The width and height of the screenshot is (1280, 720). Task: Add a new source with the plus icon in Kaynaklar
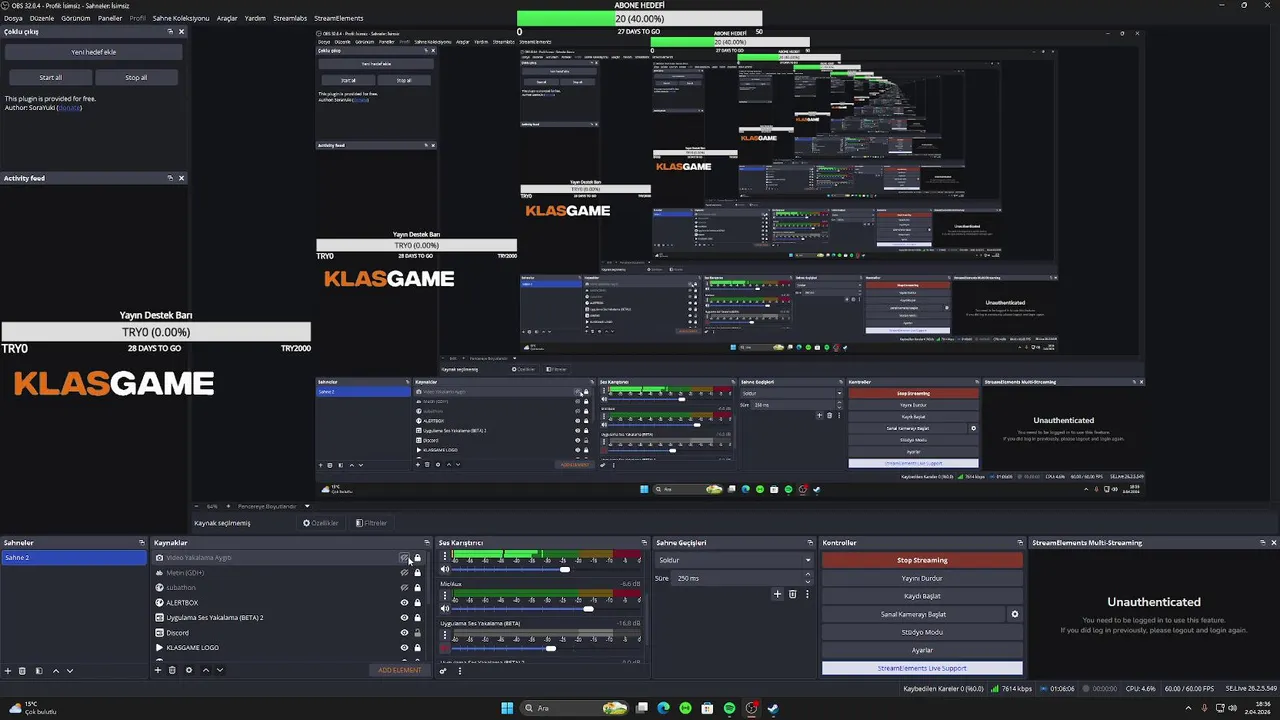[x=157, y=670]
